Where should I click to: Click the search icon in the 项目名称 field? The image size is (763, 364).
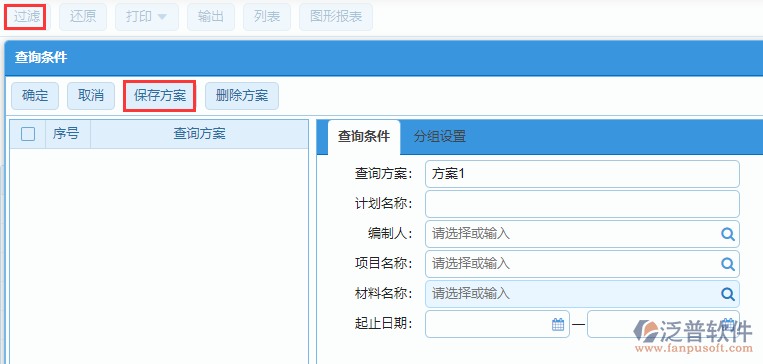coord(727,264)
